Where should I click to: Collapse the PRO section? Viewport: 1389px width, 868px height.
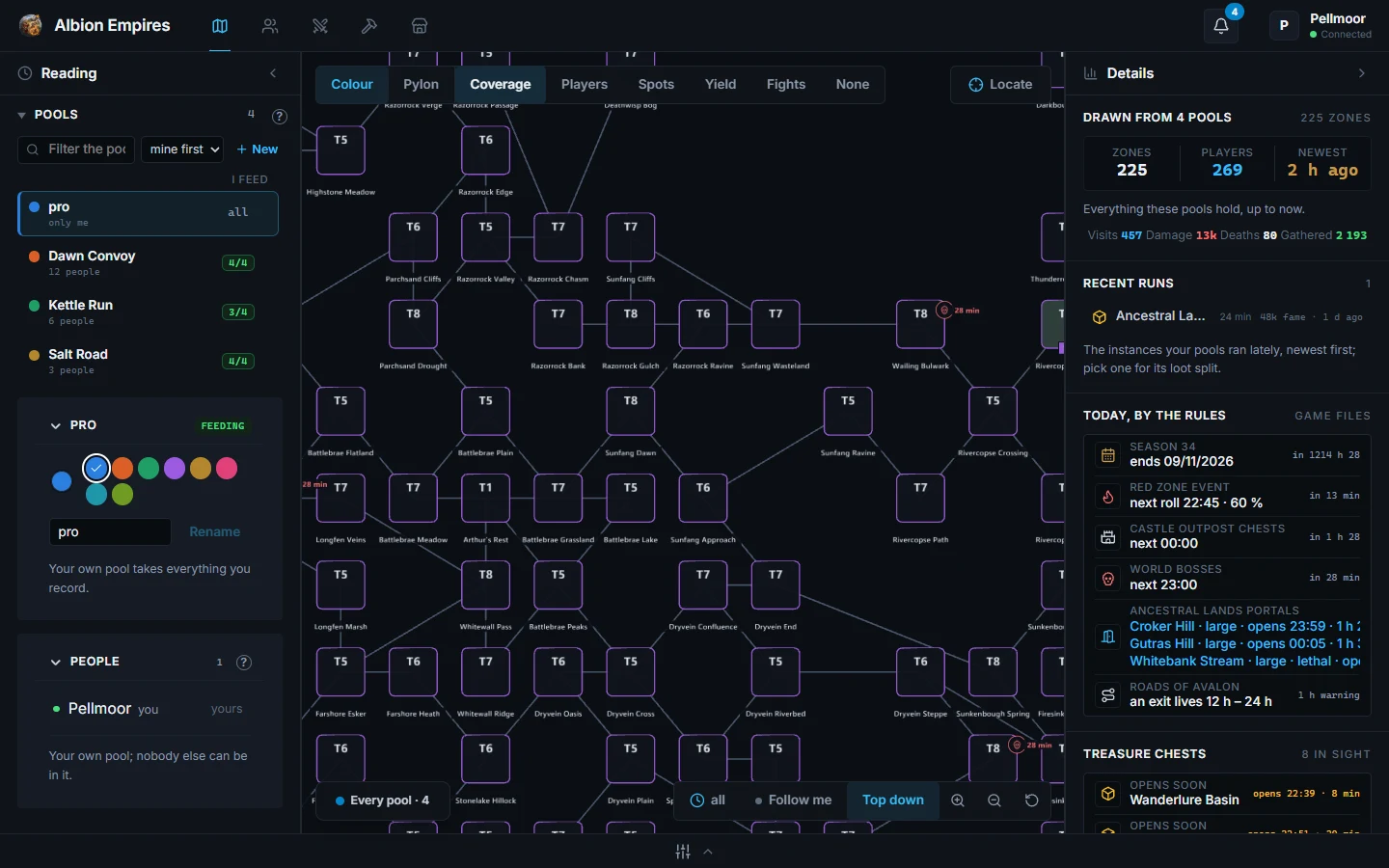point(56,425)
